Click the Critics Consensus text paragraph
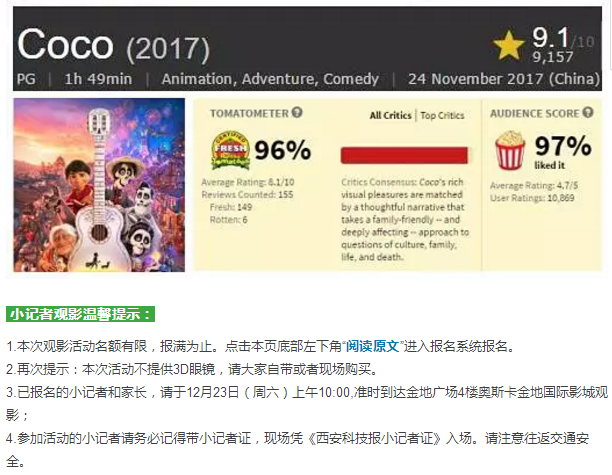This screenshot has width=612, height=475. coord(405,220)
